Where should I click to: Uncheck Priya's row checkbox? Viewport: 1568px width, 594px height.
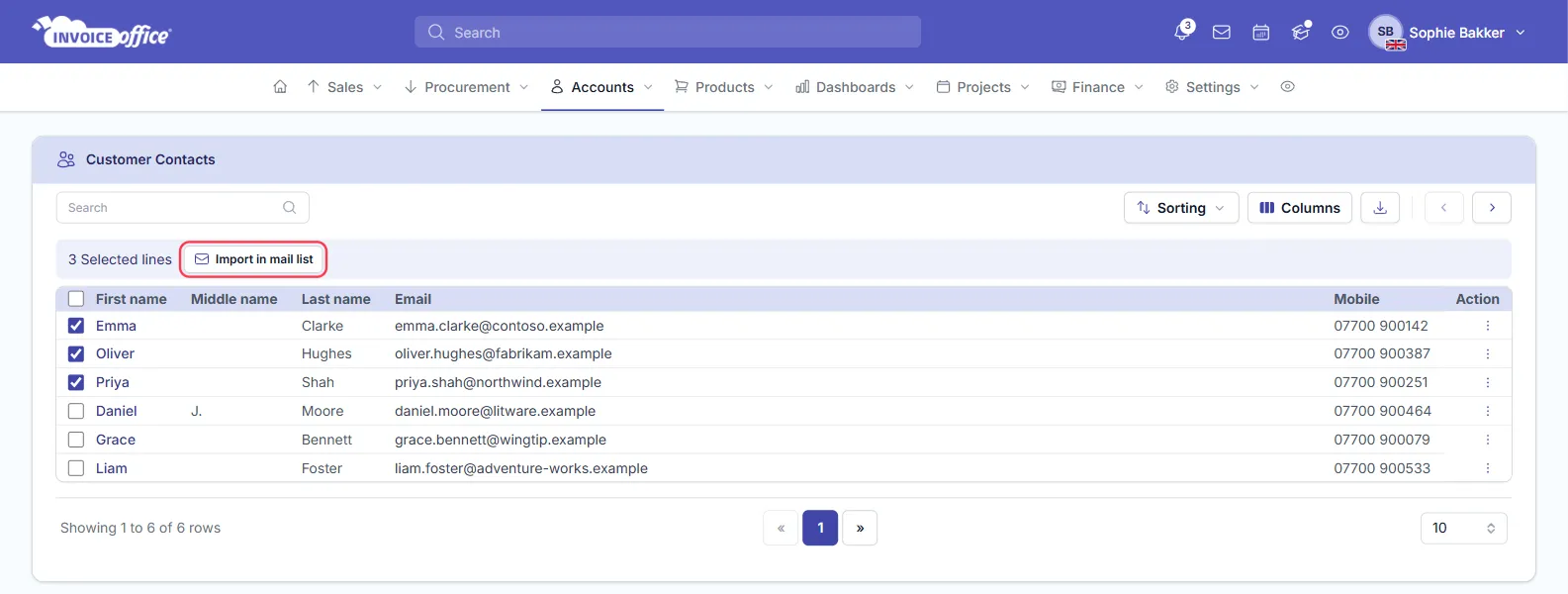[76, 382]
